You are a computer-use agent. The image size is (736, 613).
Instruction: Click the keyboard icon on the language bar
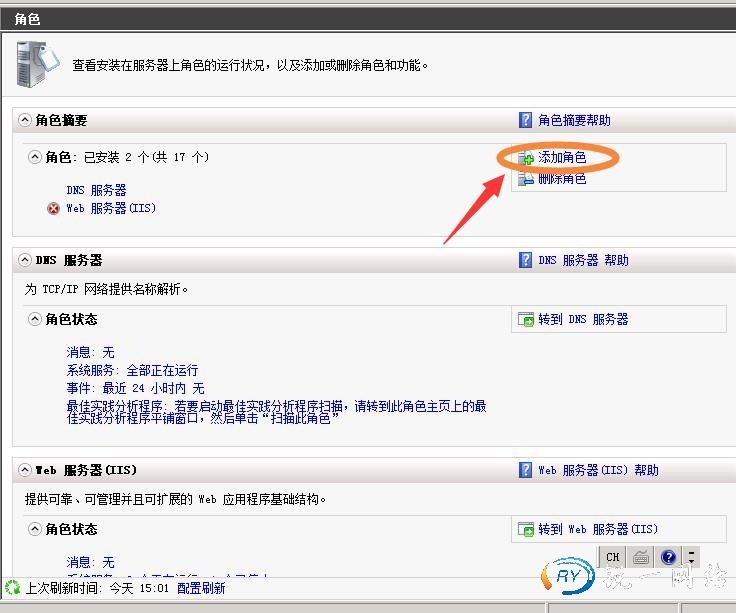[641, 557]
